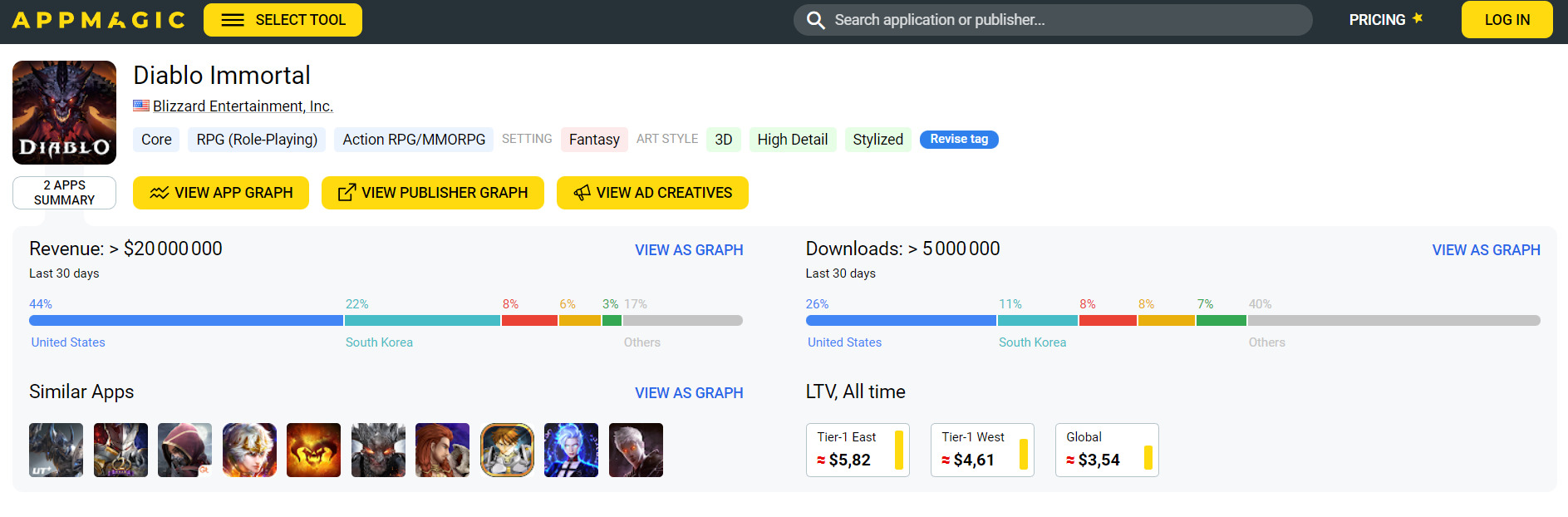The image size is (1568, 517).
Task: Open similar app with white-haired man
Action: (x=636, y=450)
